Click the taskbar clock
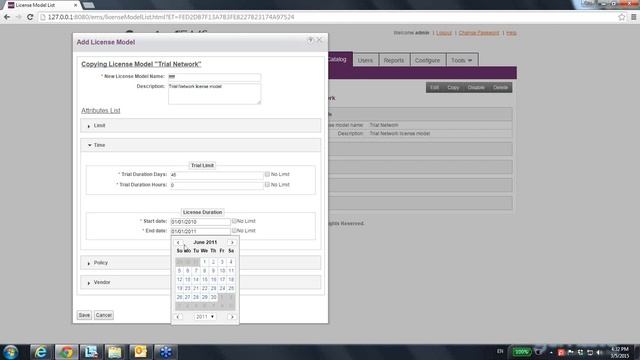This screenshot has height=360, width=640. click(x=620, y=352)
